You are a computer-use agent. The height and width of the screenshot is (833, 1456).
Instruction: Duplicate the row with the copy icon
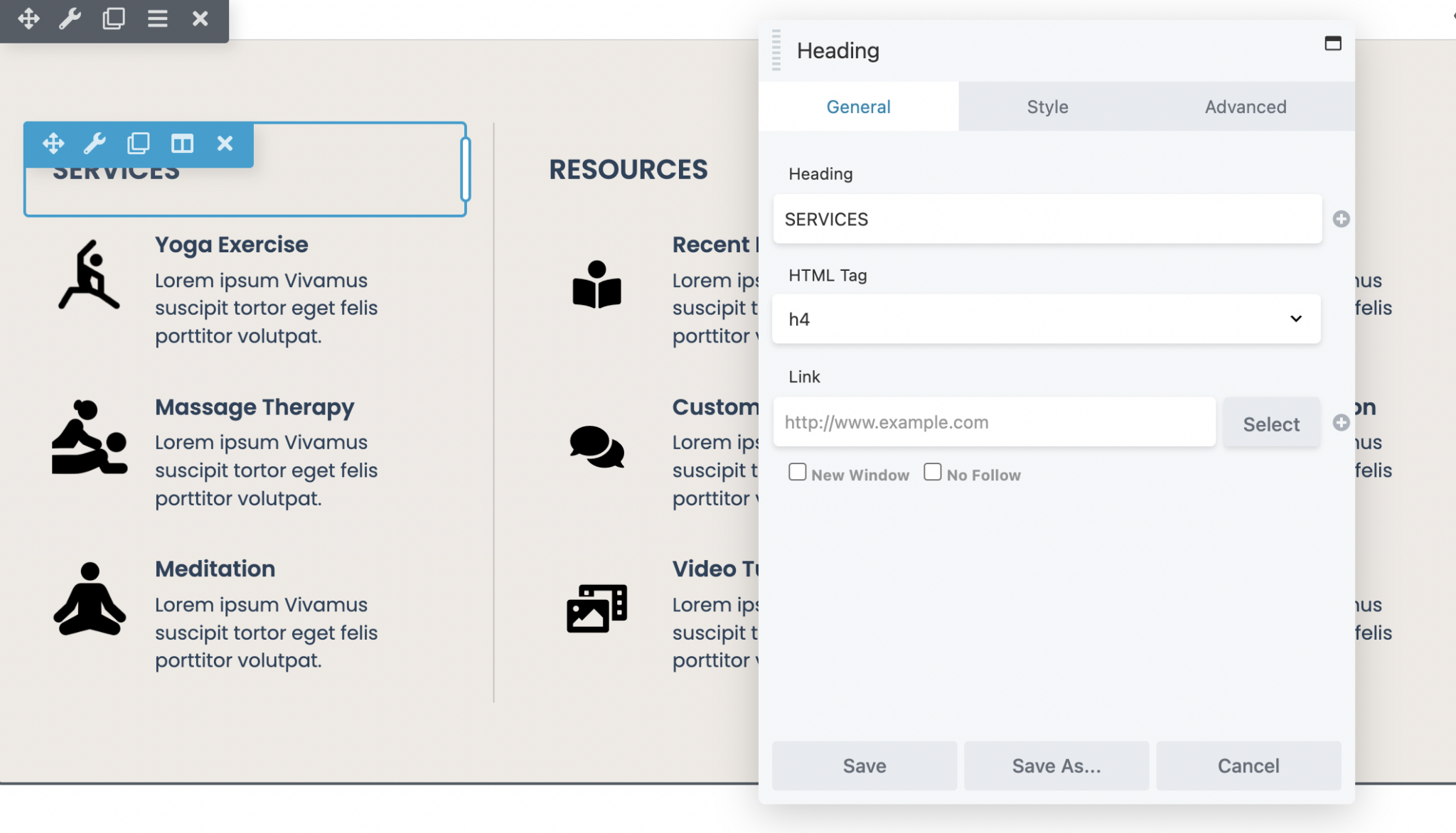pyautogui.click(x=114, y=18)
